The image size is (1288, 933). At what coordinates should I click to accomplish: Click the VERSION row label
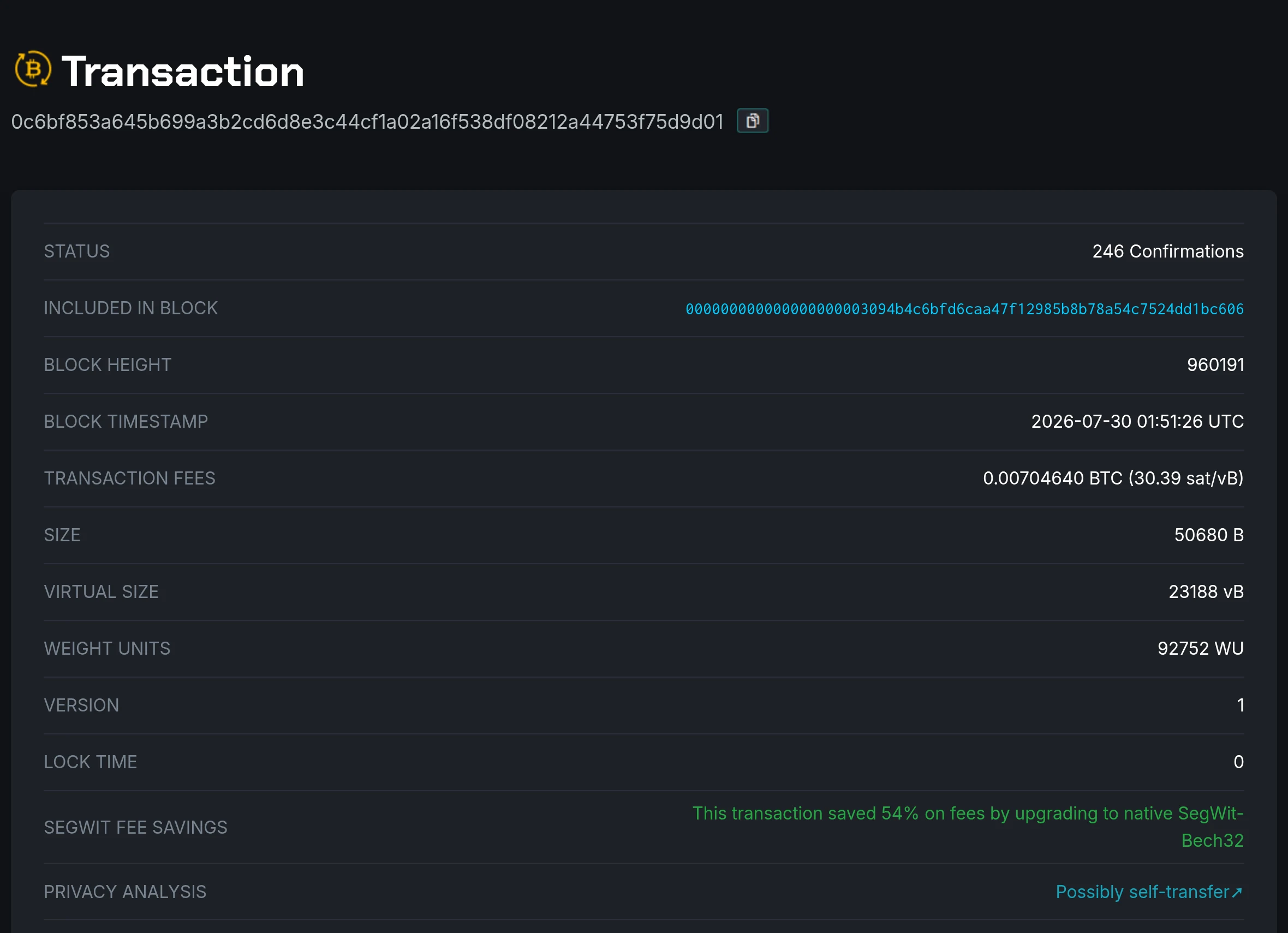pos(82,705)
